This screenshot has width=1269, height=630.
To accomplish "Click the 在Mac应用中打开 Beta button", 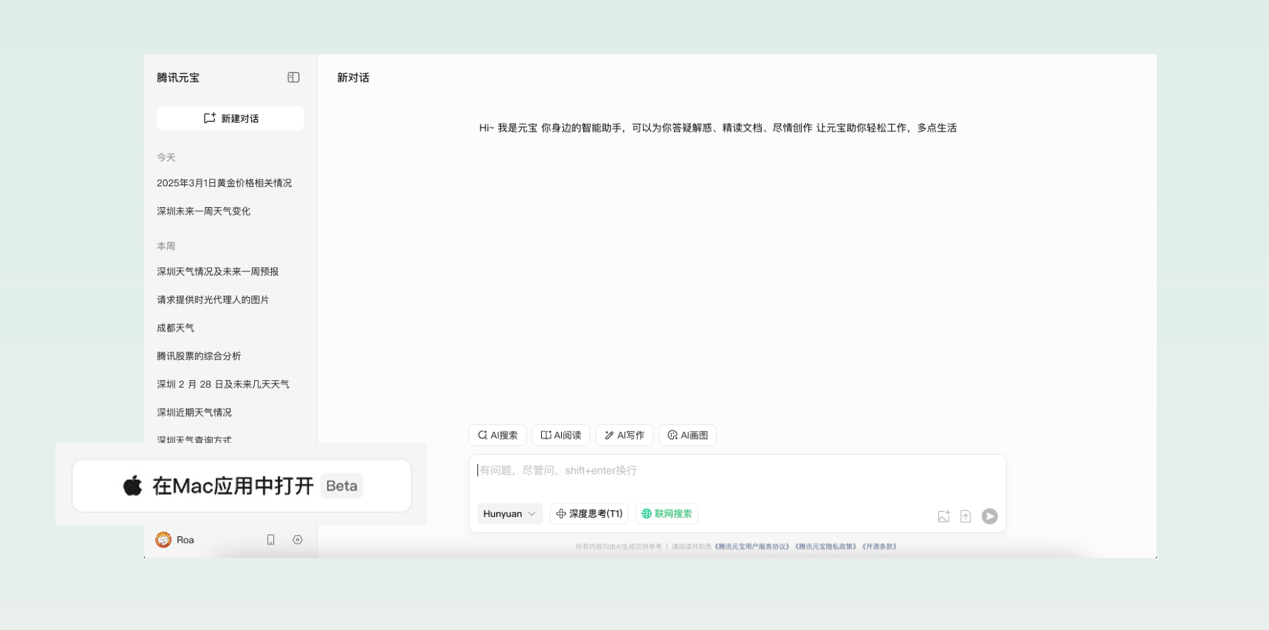I will click(x=243, y=485).
